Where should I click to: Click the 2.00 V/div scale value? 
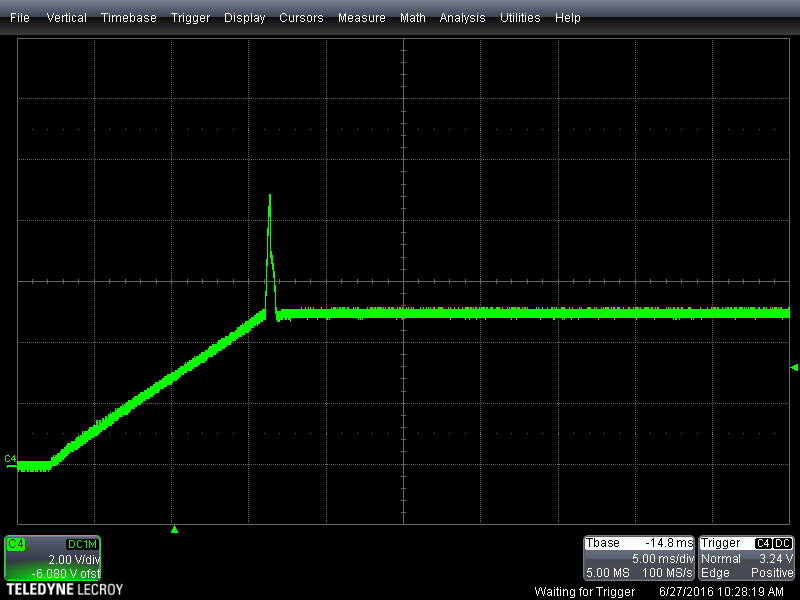[74, 560]
